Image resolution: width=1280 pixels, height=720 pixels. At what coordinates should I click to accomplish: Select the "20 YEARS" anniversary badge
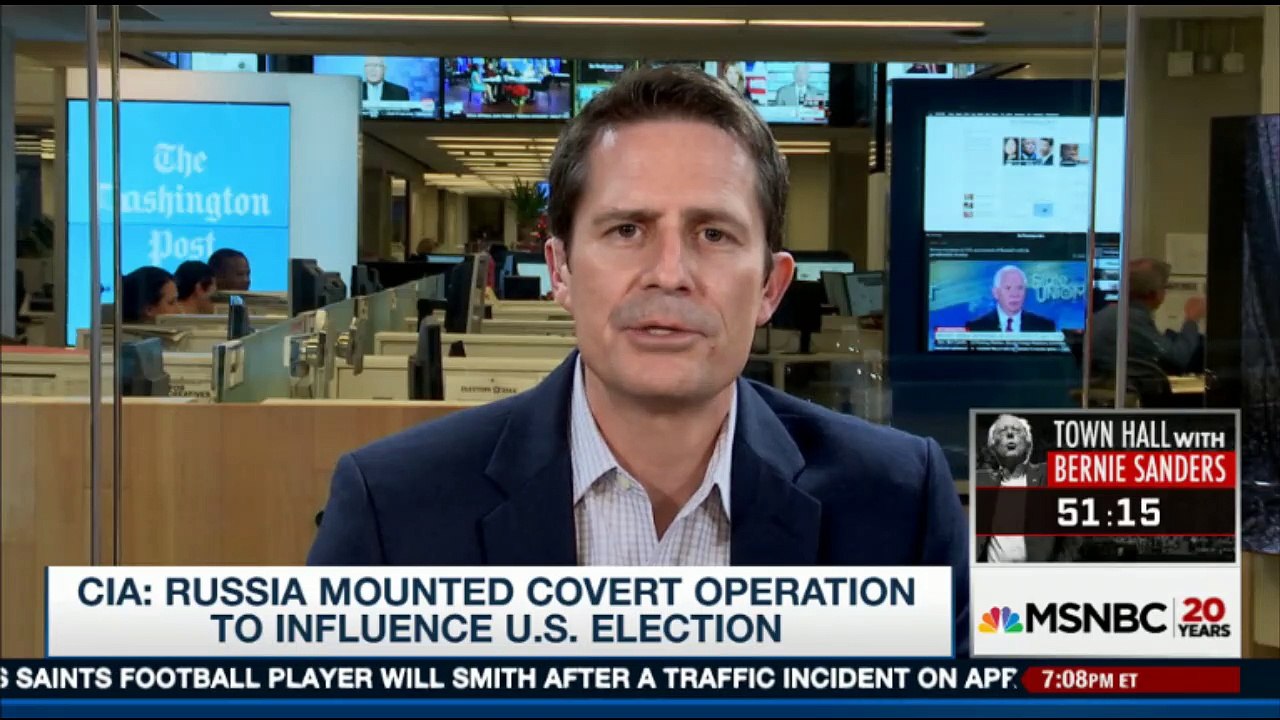coord(1205,619)
